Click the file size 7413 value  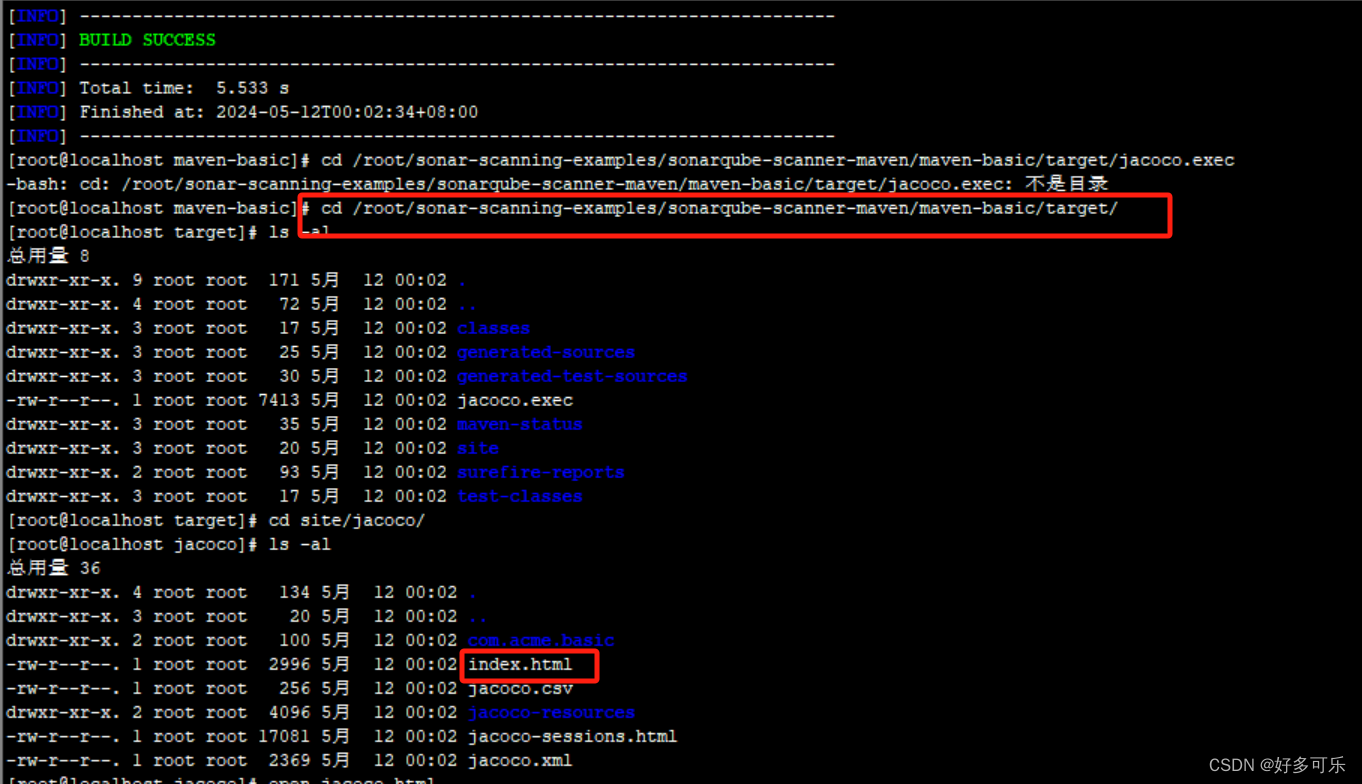point(278,400)
